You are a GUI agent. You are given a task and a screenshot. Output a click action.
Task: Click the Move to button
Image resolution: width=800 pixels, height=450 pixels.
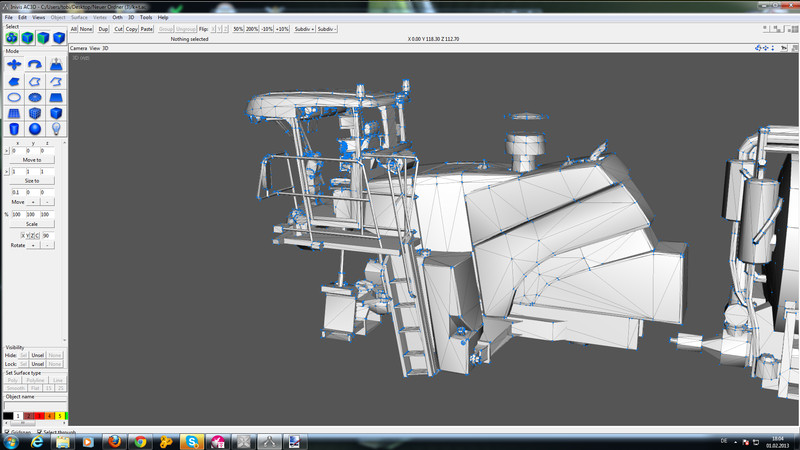32,160
